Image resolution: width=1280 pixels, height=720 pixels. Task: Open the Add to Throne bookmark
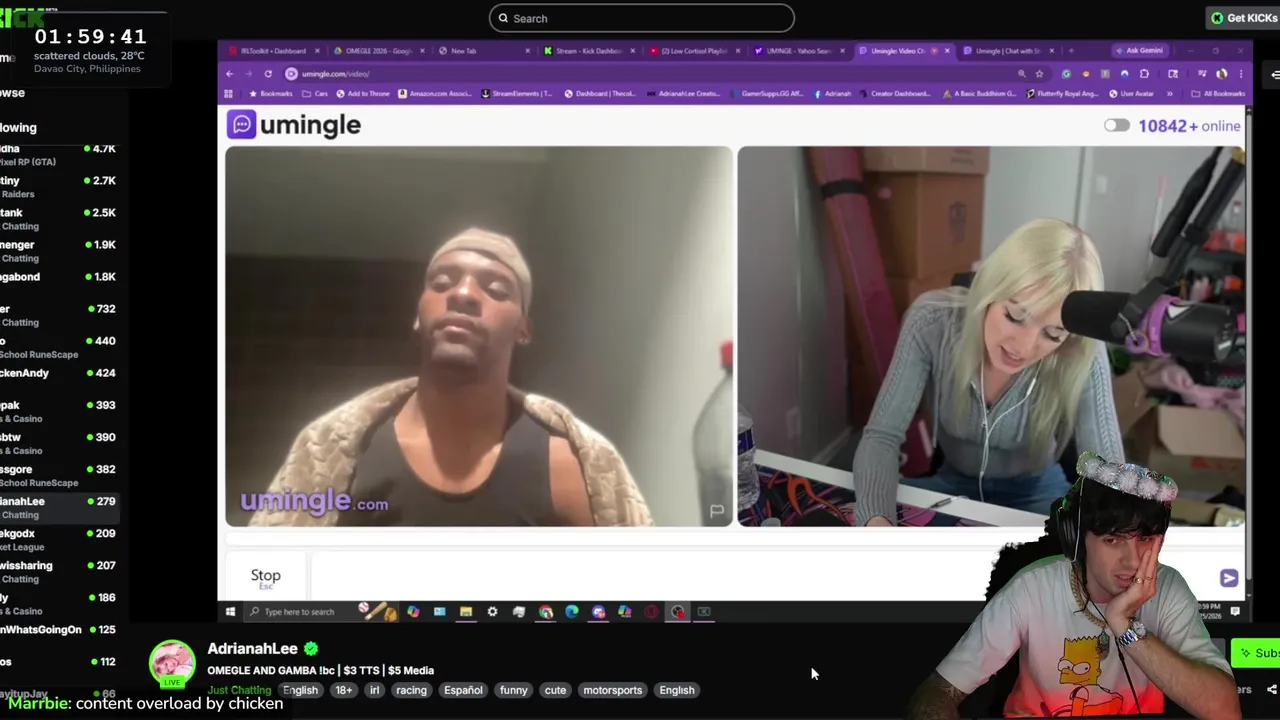point(363,94)
